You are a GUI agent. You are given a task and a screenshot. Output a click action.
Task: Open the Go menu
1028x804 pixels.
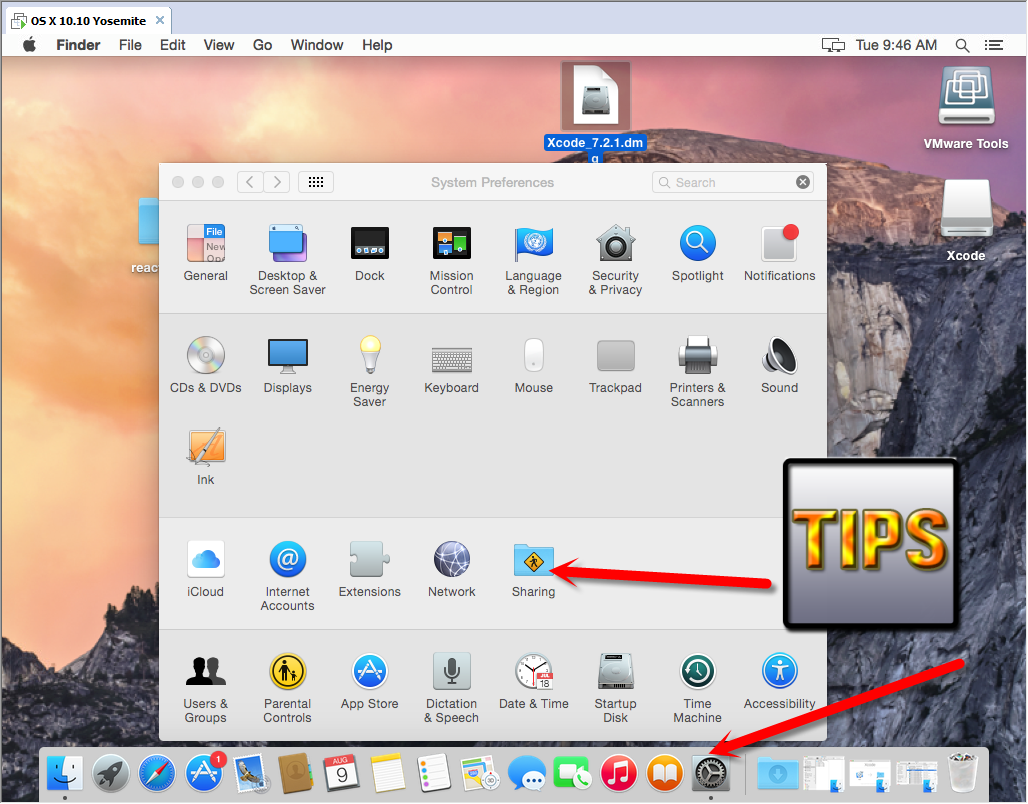[x=262, y=44]
